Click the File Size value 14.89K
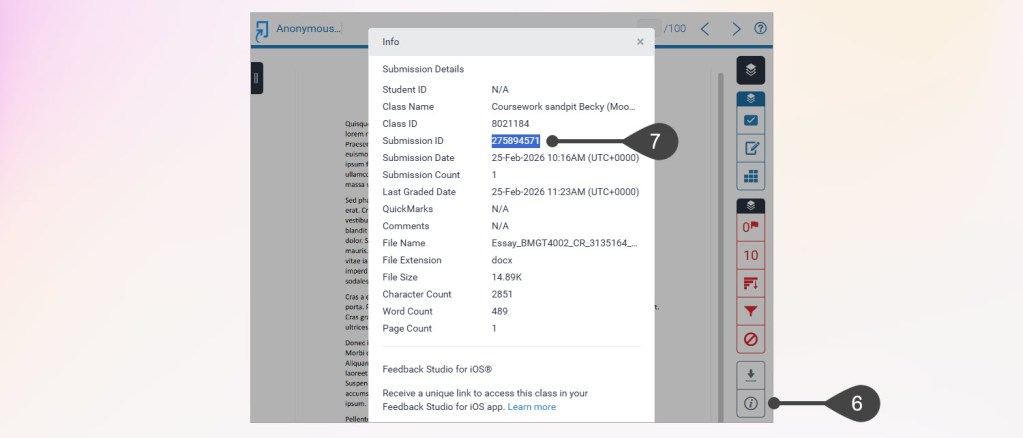The height and width of the screenshot is (438, 1023). (x=506, y=277)
